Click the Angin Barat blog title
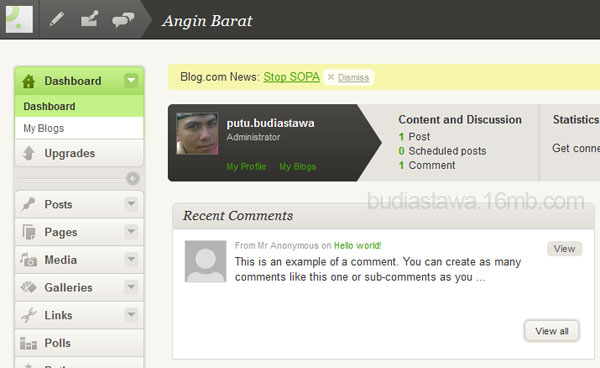600x368 pixels. 207,21
